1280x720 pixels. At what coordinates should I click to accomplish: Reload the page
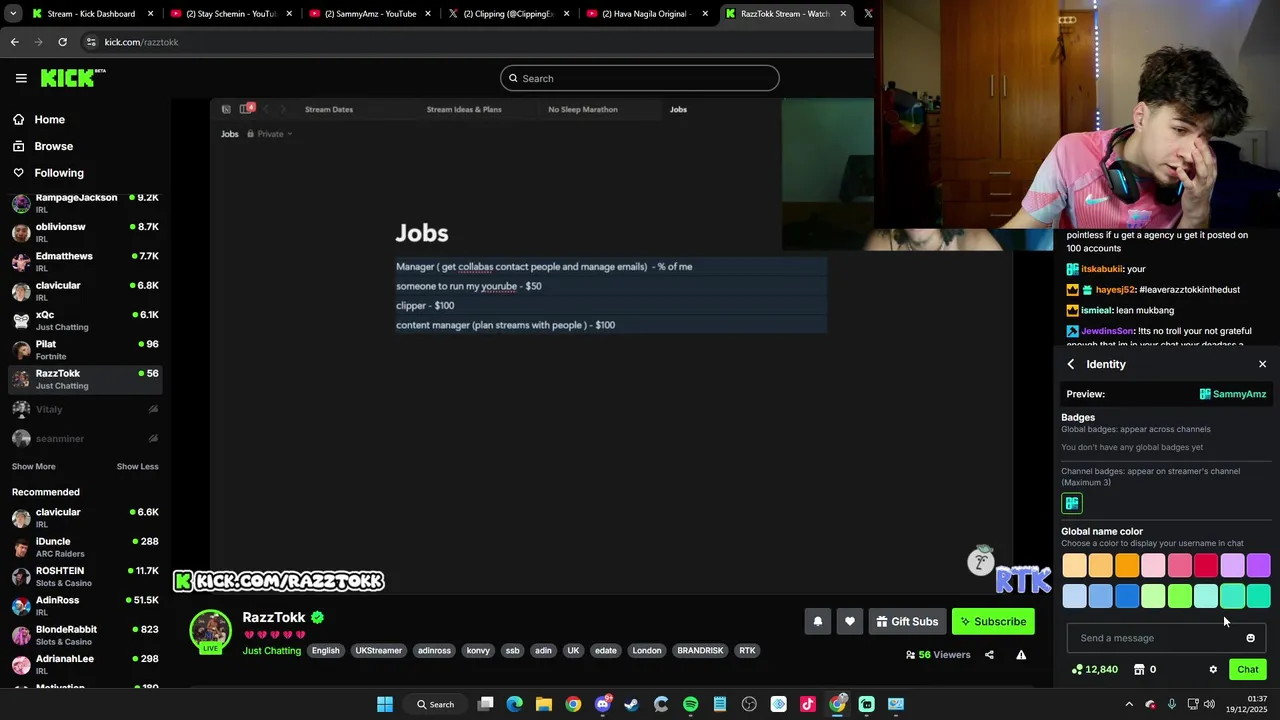point(62,42)
